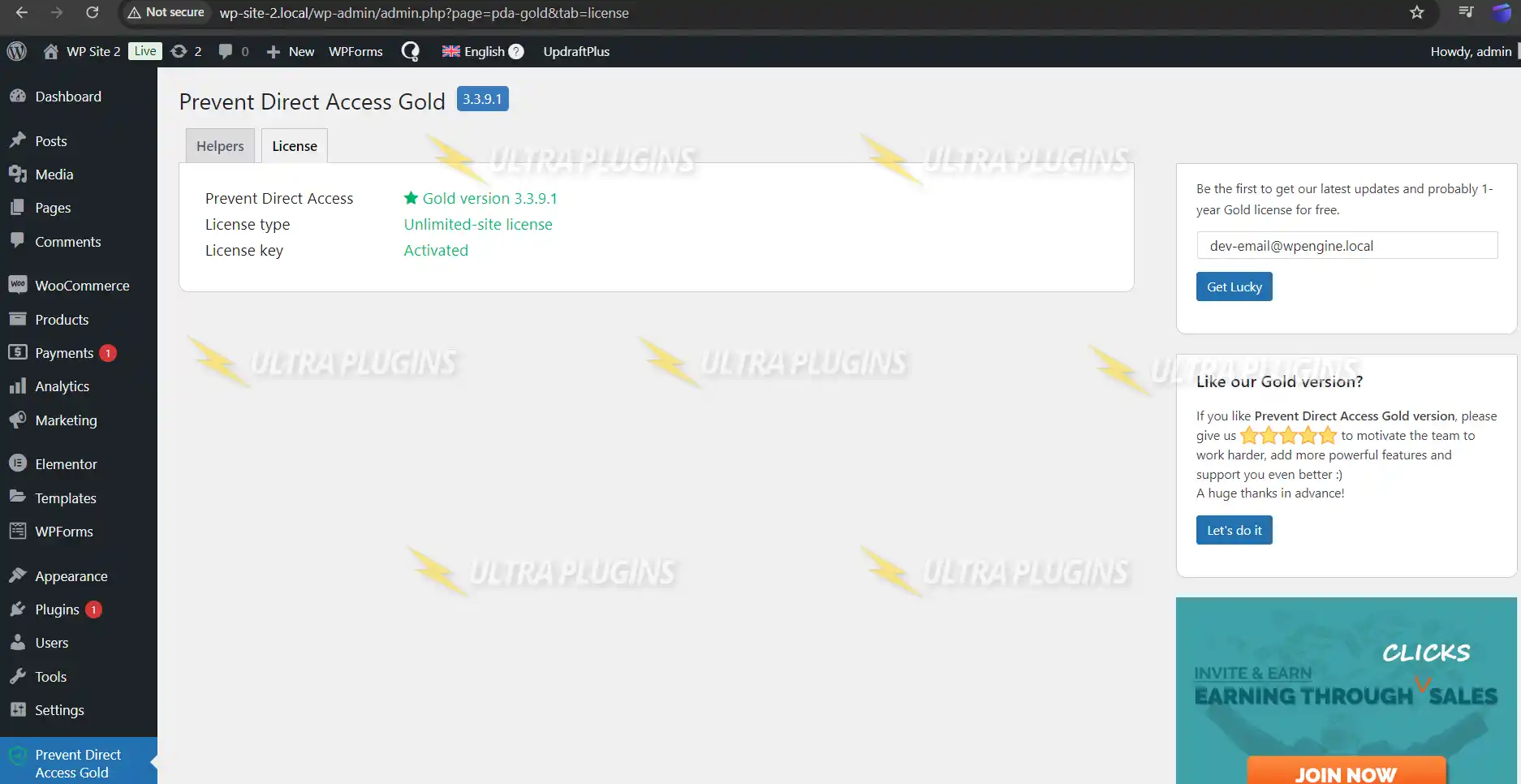
Task: Click the five star rating icons
Action: click(x=1288, y=436)
